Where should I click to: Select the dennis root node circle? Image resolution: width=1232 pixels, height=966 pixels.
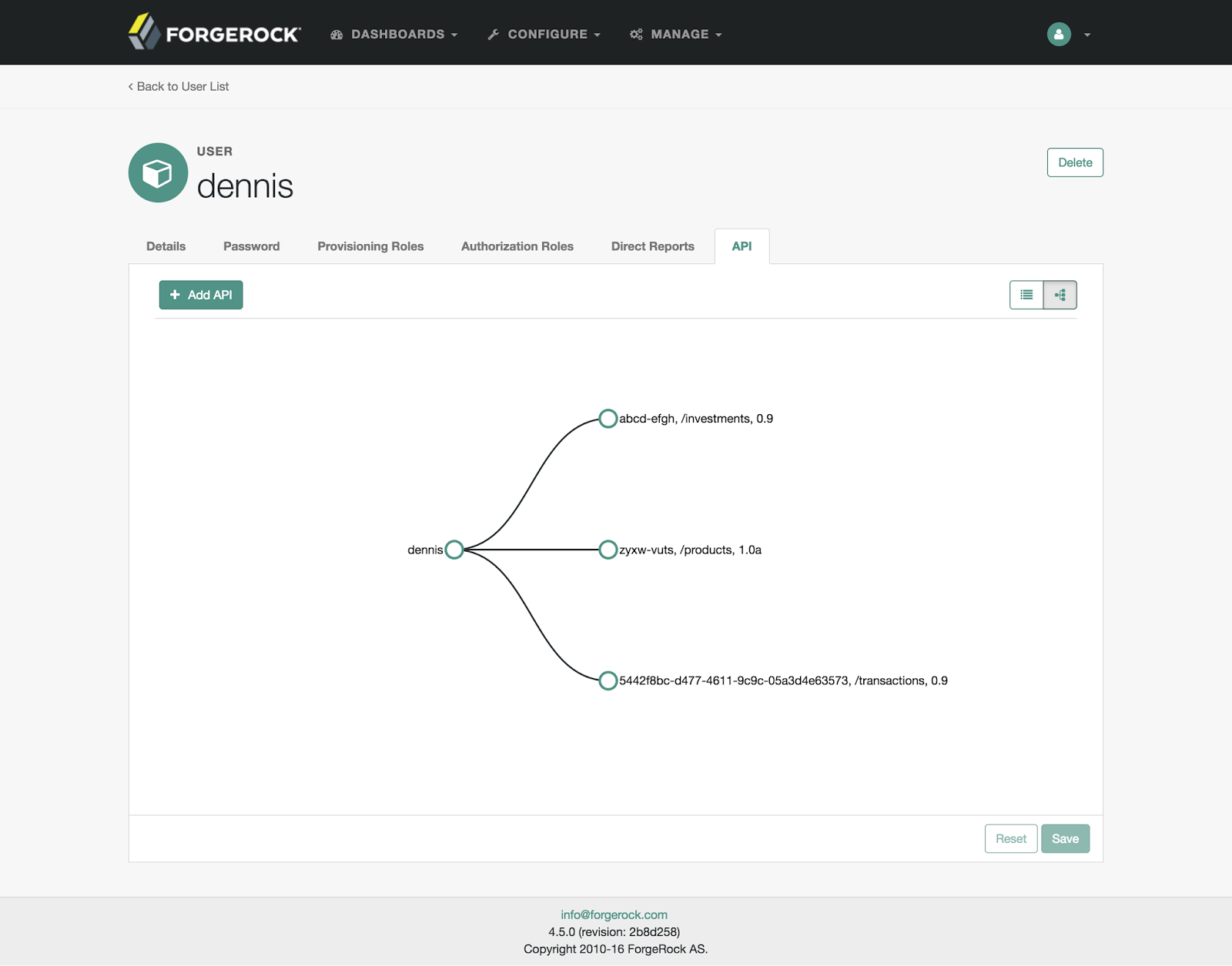tap(454, 549)
